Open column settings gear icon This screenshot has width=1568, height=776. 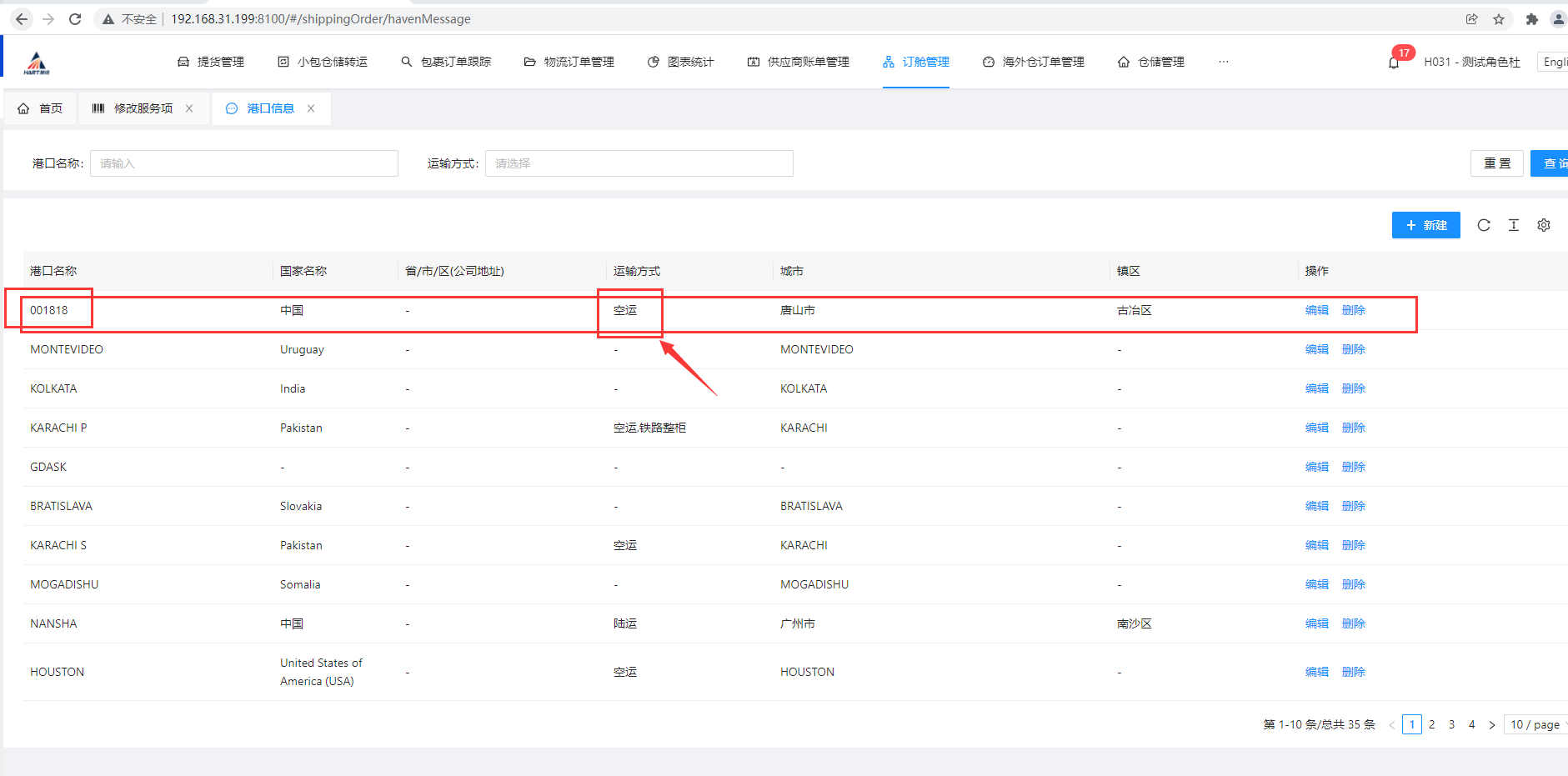coord(1544,225)
